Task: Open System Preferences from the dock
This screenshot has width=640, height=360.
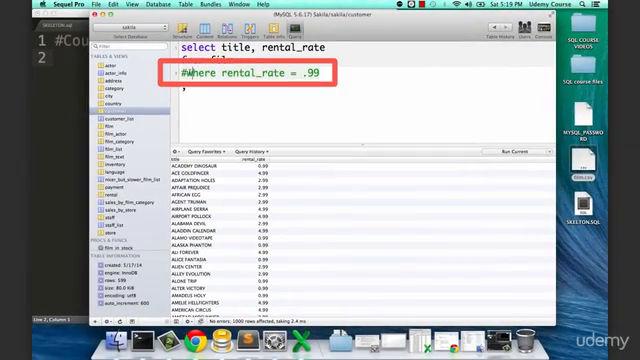Action: pyautogui.click(x=275, y=341)
